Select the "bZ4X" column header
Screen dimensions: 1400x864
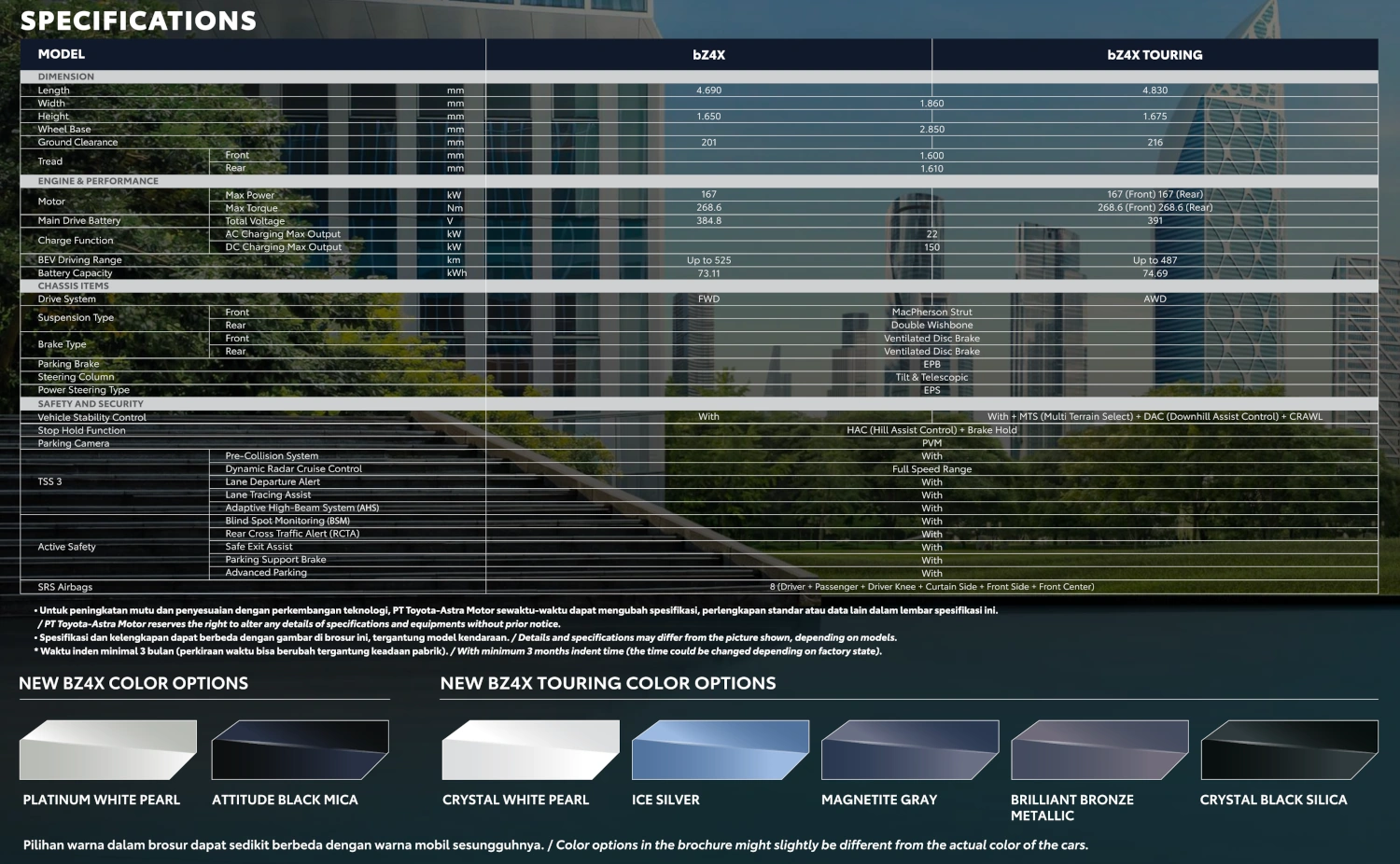click(709, 55)
